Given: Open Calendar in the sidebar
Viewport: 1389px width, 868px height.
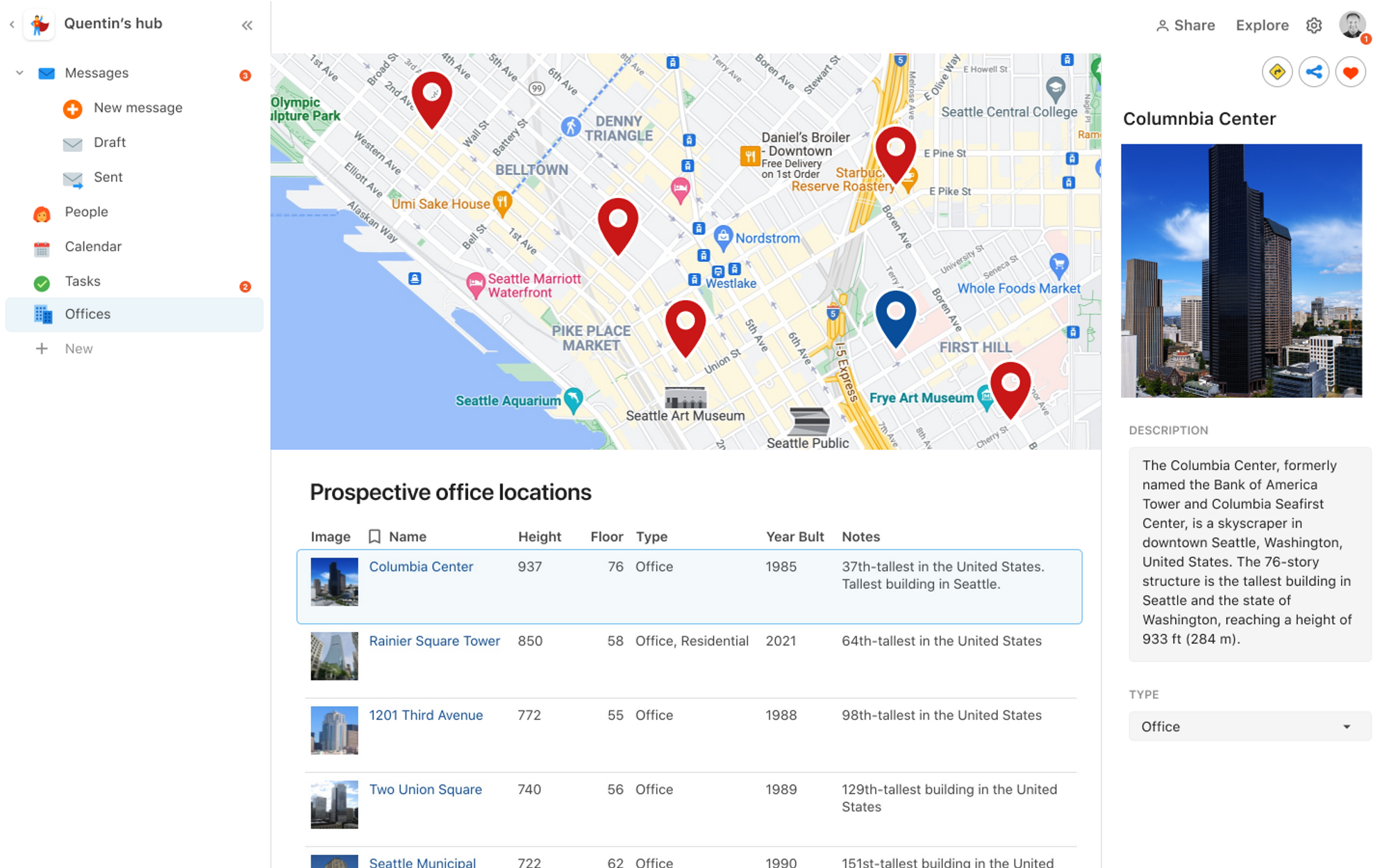Looking at the screenshot, I should click(x=93, y=247).
